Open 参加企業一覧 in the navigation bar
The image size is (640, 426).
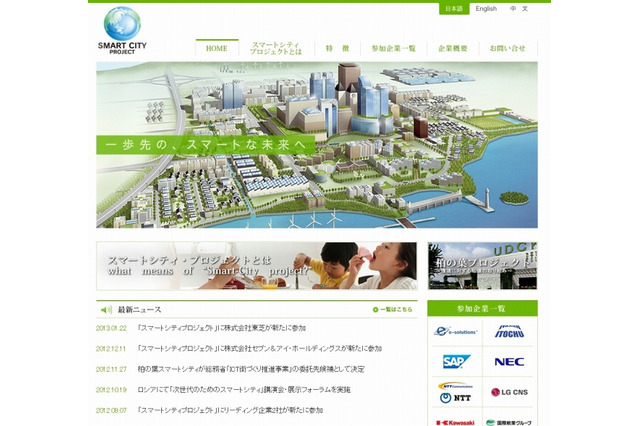tap(393, 48)
